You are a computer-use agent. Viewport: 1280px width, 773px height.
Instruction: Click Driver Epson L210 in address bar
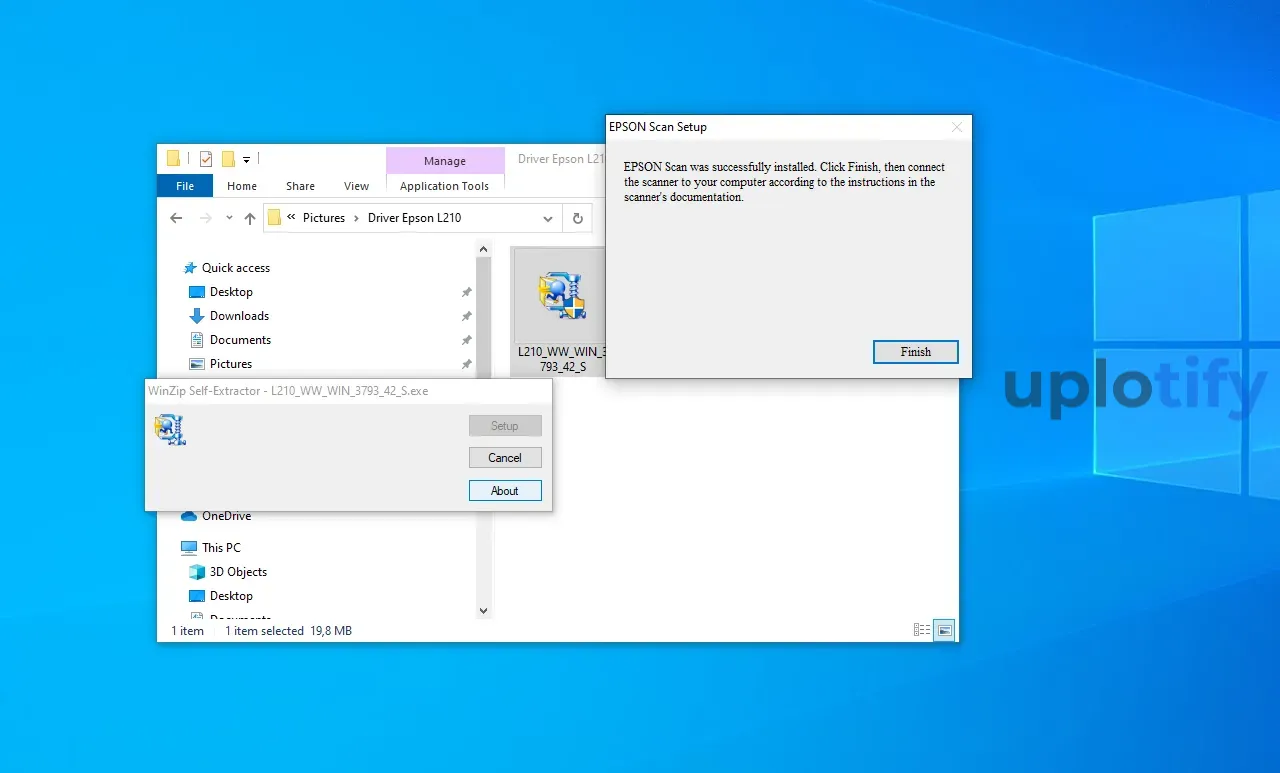point(415,218)
